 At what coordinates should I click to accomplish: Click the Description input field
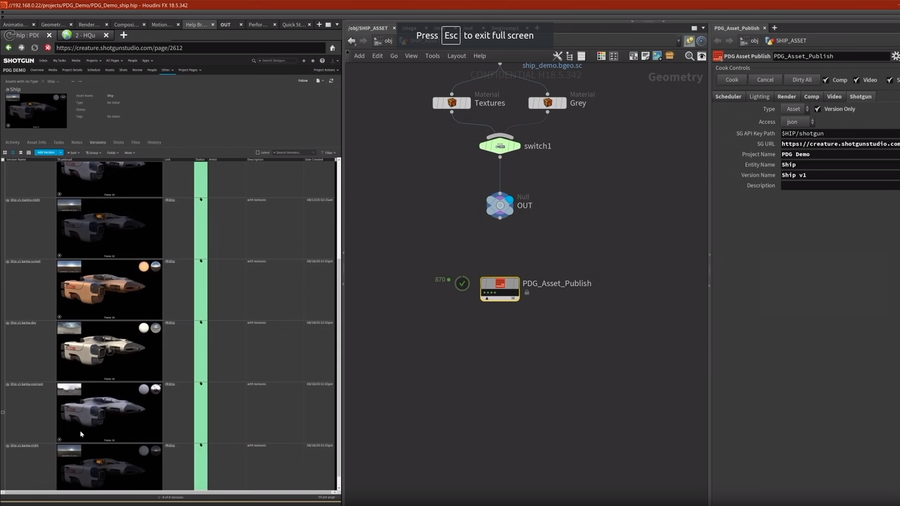[840, 186]
